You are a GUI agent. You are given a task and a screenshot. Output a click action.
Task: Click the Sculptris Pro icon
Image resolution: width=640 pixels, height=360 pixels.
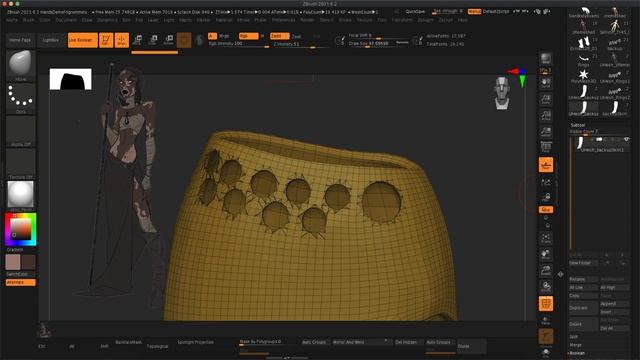[x=200, y=40]
